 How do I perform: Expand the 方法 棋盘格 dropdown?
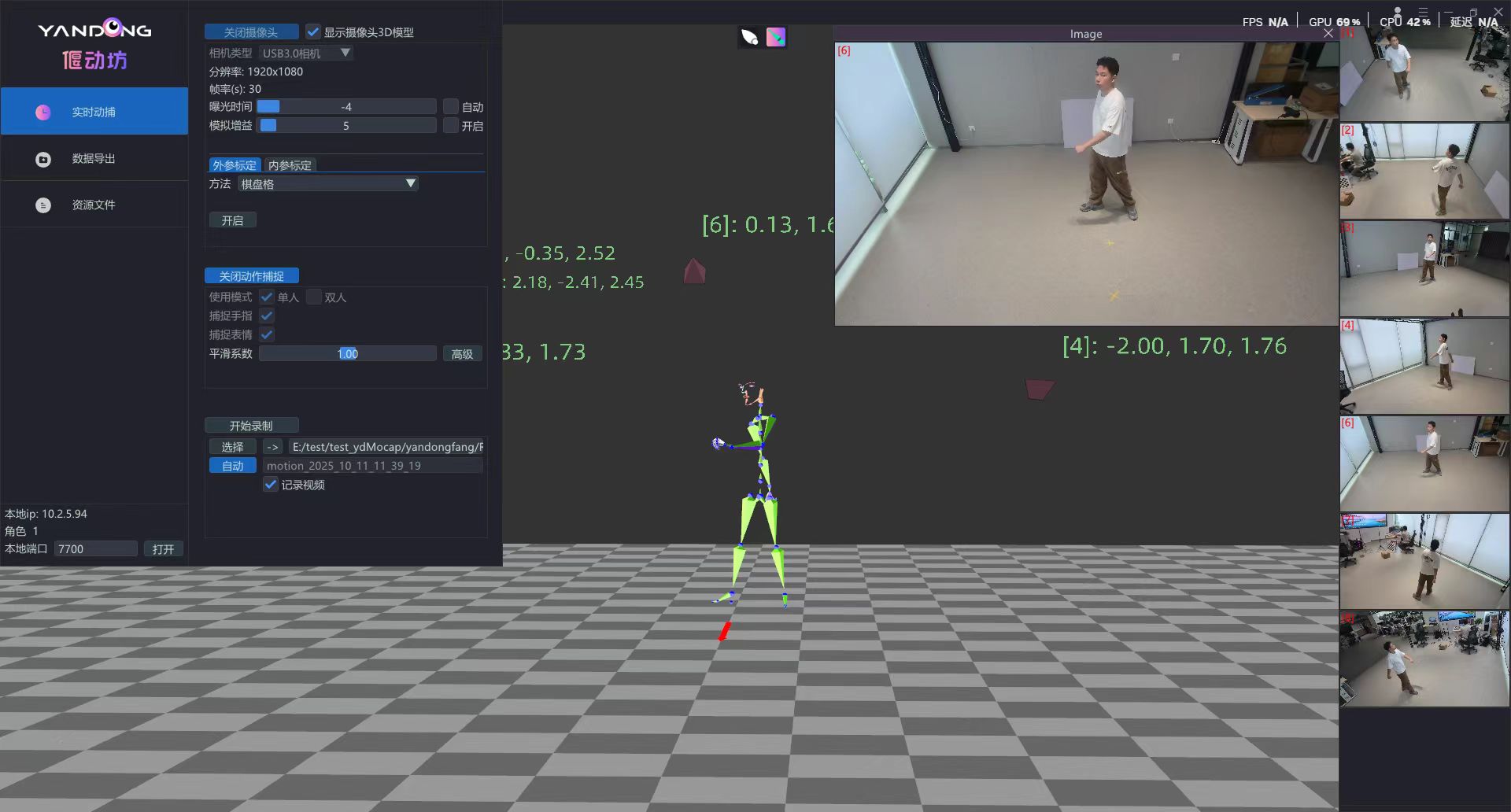(x=327, y=184)
